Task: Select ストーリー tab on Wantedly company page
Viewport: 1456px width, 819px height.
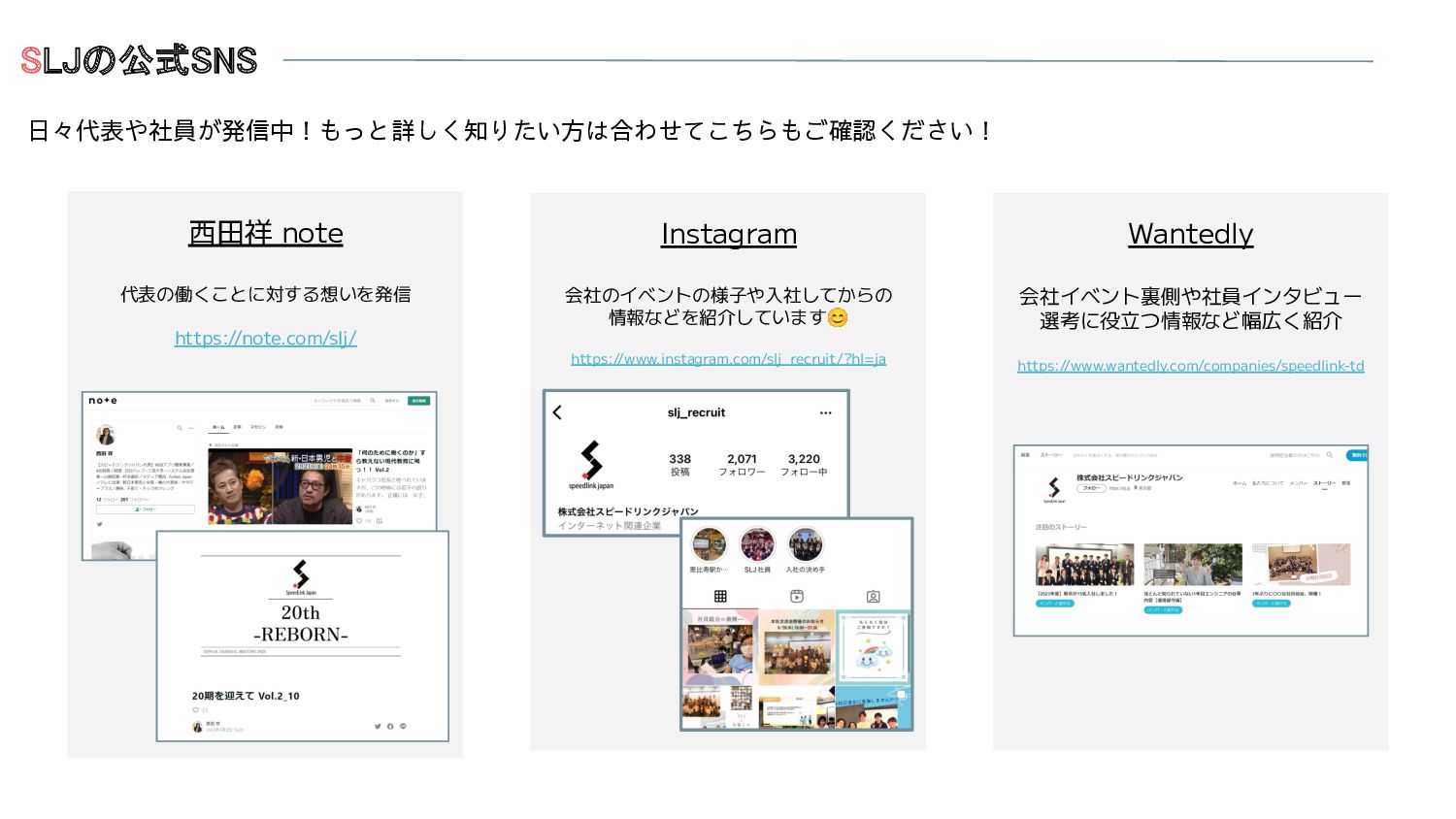Action: point(1324,483)
